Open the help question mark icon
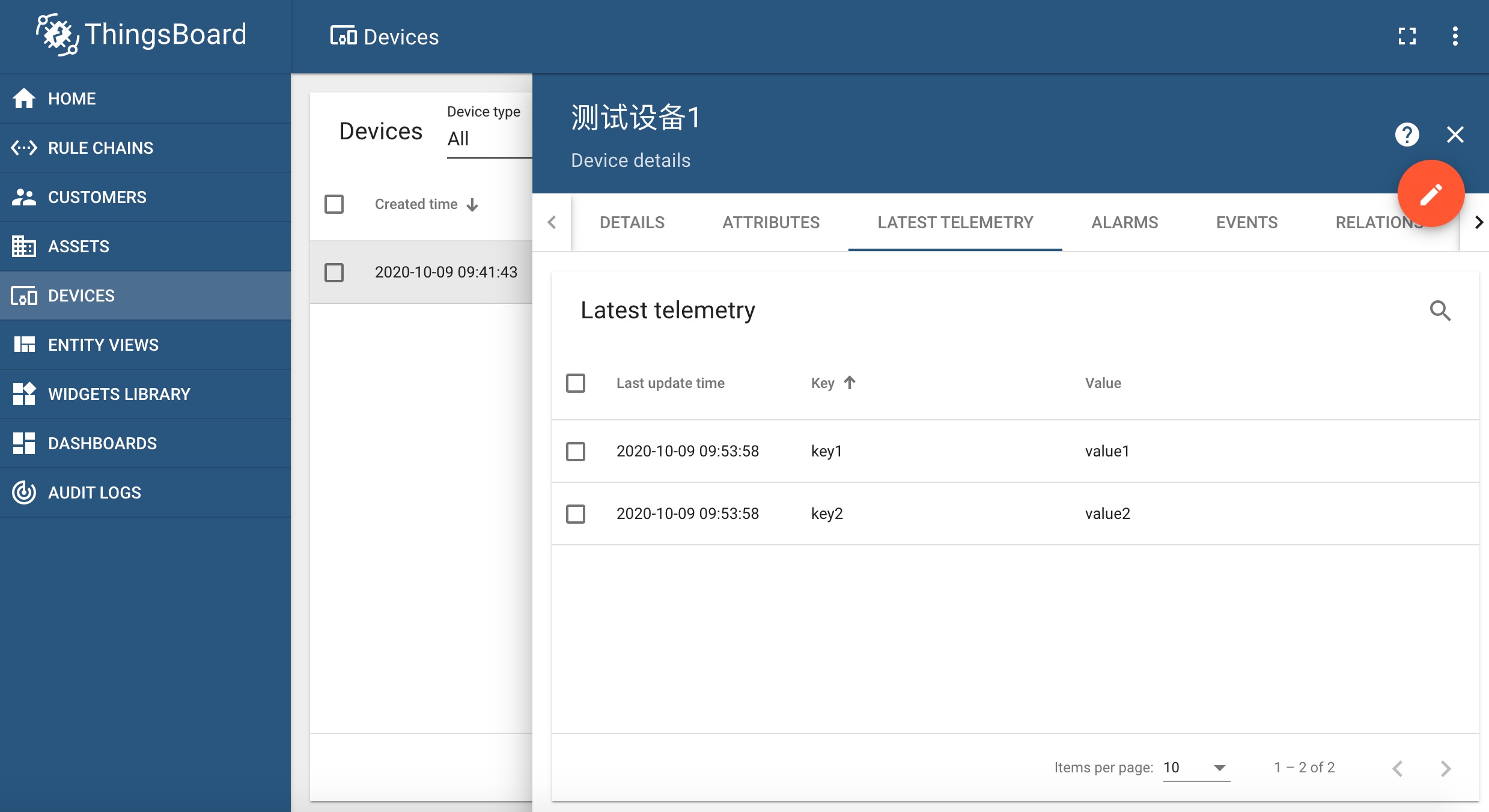Screen dimensions: 1489x812 click(1407, 135)
